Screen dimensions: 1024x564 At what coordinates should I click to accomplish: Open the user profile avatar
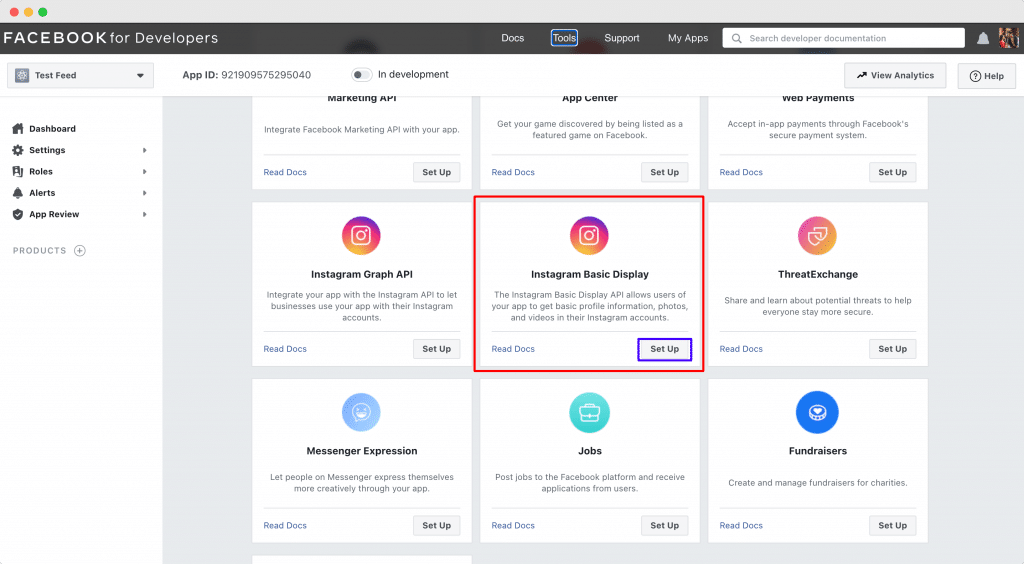[x=1008, y=38]
